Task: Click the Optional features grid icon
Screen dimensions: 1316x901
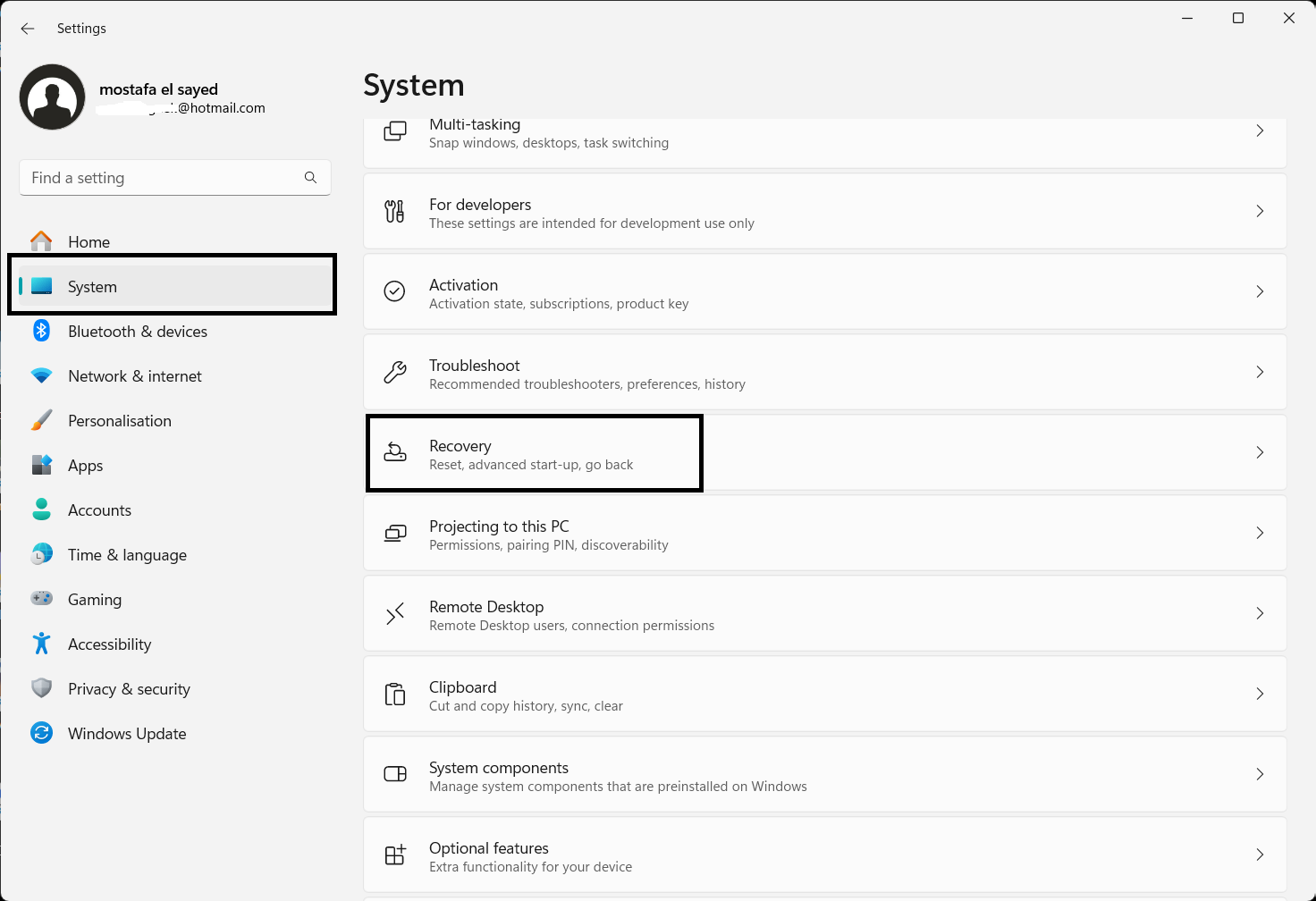Action: pos(395,855)
